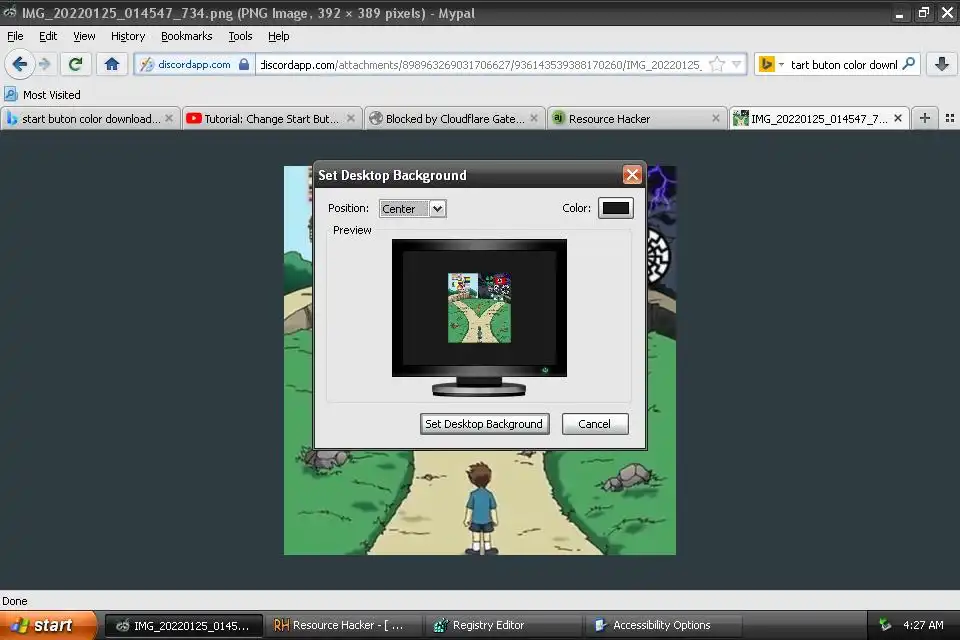Switch to 'start buton color download' tab
Image resolution: width=960 pixels, height=640 pixels.
tap(91, 118)
